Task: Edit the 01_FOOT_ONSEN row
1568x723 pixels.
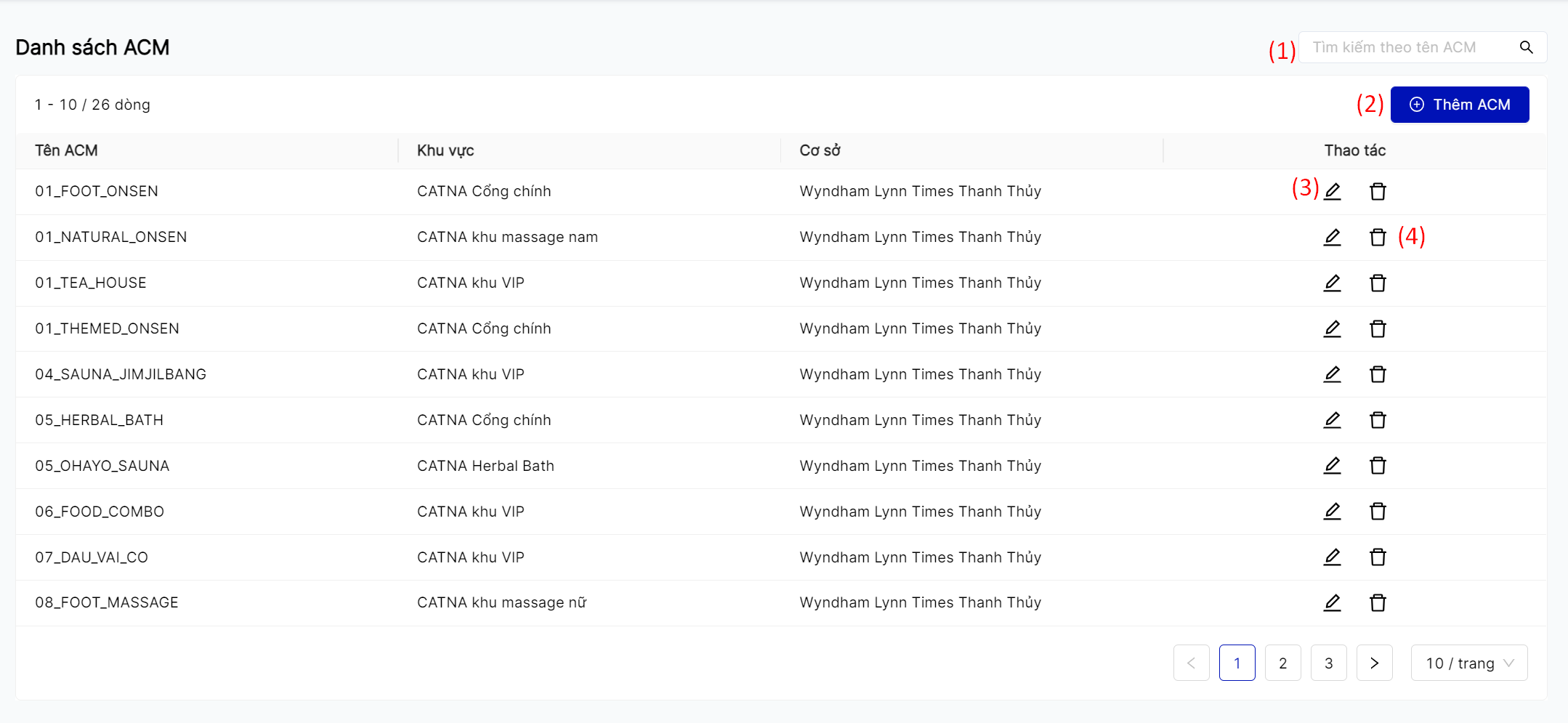Action: pos(1332,192)
